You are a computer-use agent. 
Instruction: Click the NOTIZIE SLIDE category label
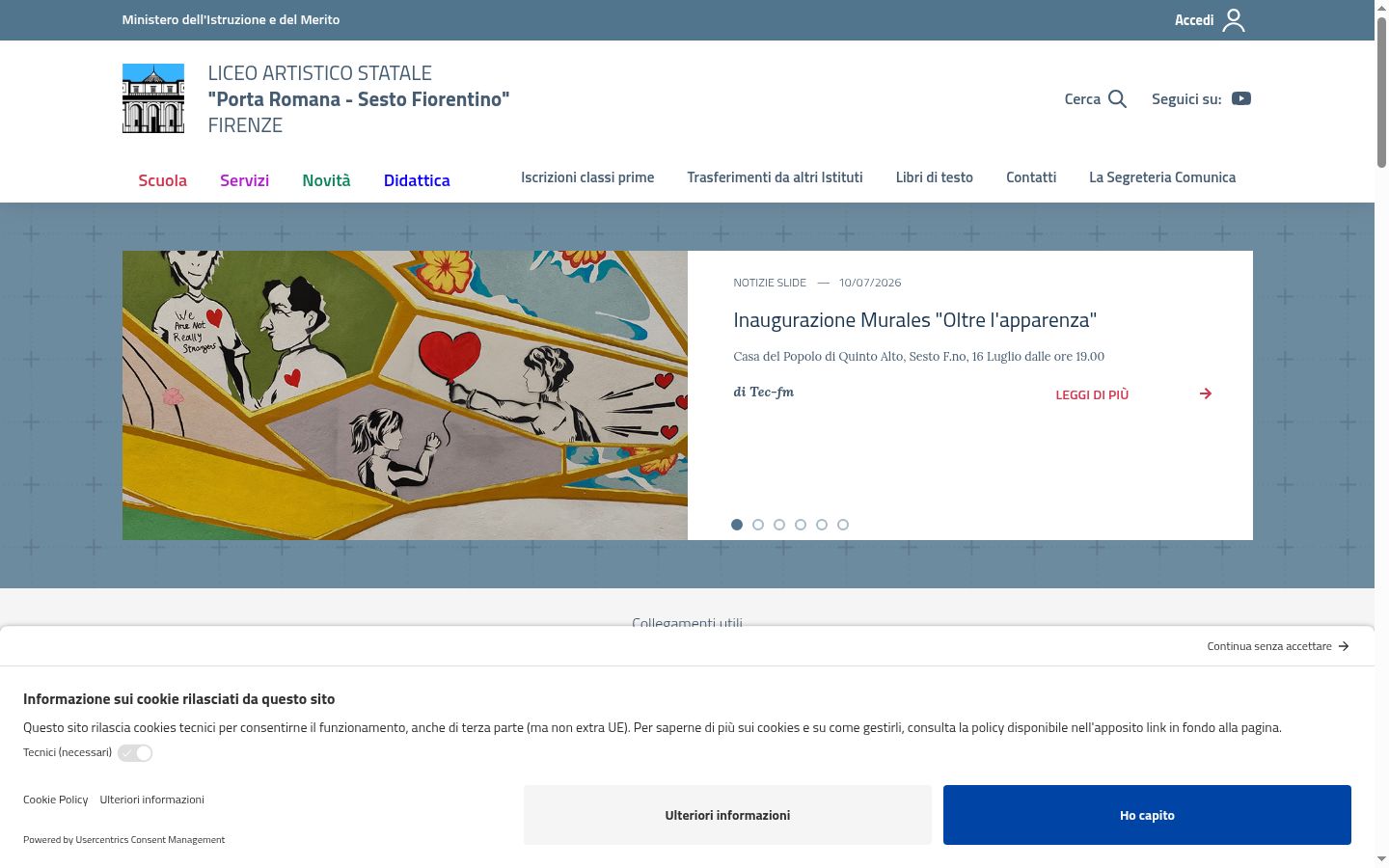[770, 283]
